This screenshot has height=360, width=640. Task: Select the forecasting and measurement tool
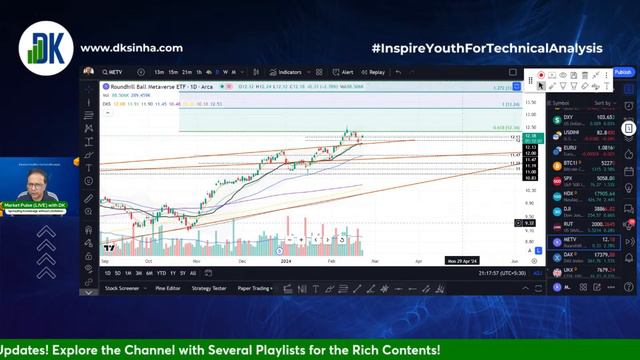coord(89,142)
